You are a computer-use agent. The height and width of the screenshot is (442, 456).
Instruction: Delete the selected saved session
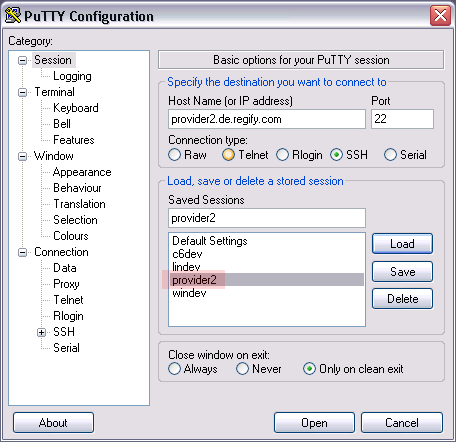pyautogui.click(x=402, y=299)
